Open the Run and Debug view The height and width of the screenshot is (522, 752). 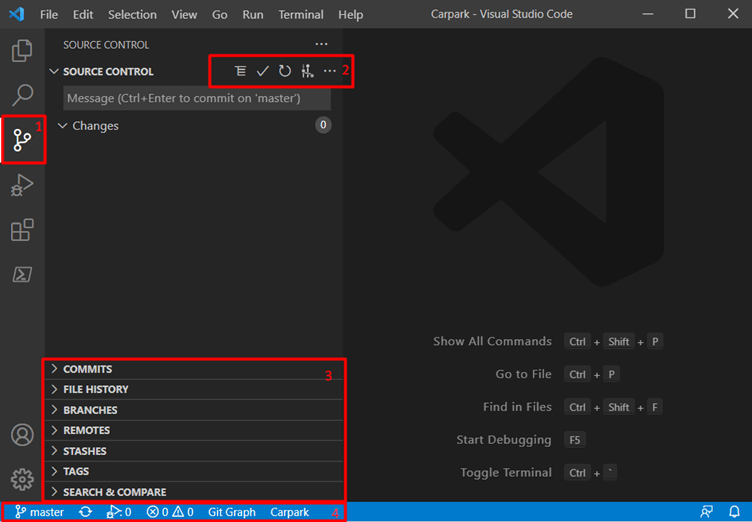point(22,185)
